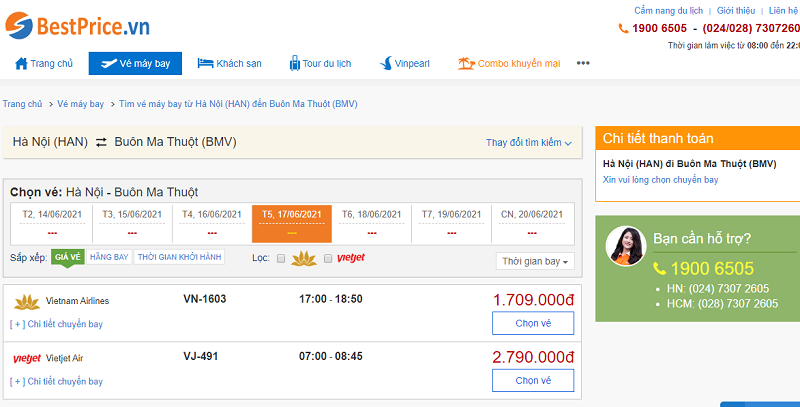Click the Vinpearl bird icon
The image size is (800, 407).
pyautogui.click(x=386, y=64)
